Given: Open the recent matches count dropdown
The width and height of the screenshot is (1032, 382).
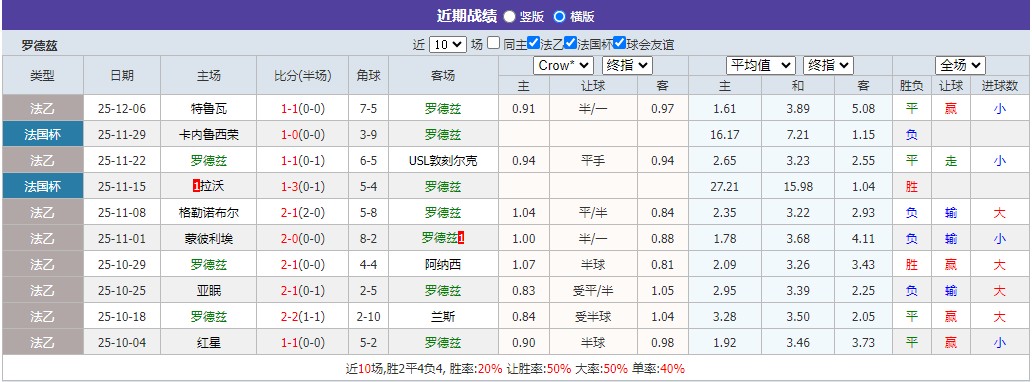Looking at the screenshot, I should click(x=448, y=44).
